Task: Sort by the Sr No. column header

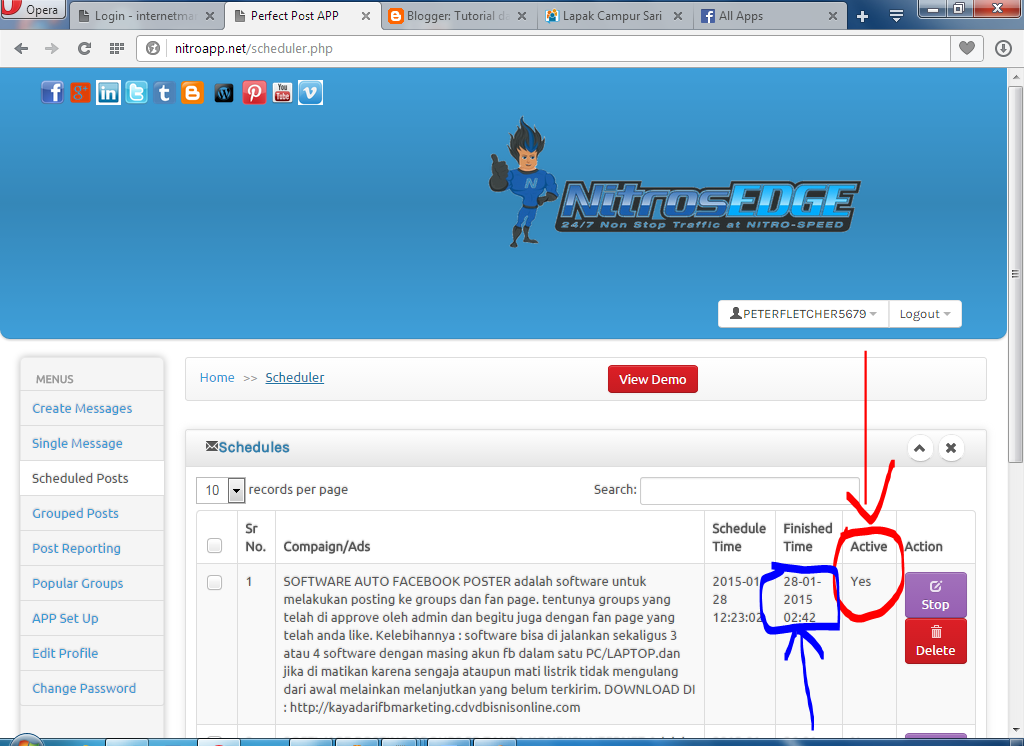Action: 256,537
